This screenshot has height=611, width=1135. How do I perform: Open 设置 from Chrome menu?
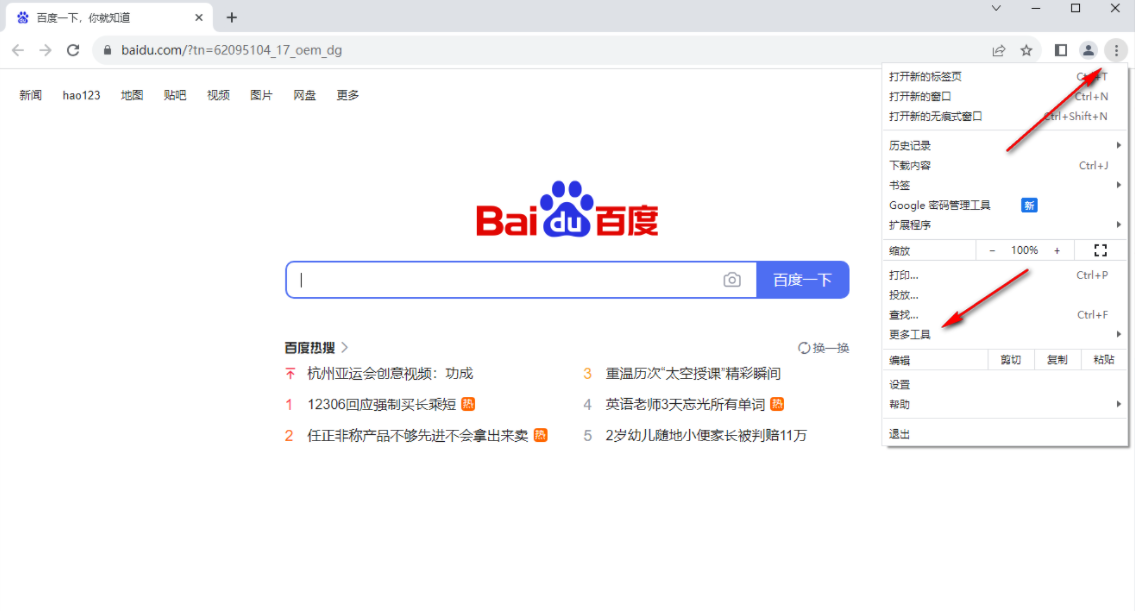pos(1005,384)
